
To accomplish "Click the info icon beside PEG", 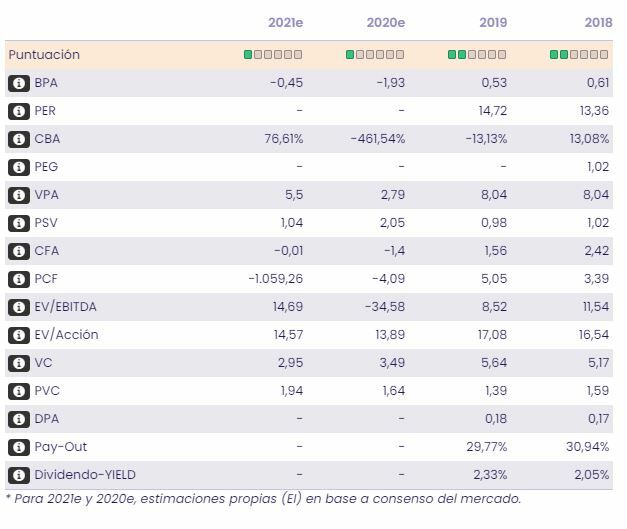I will pyautogui.click(x=17, y=167).
